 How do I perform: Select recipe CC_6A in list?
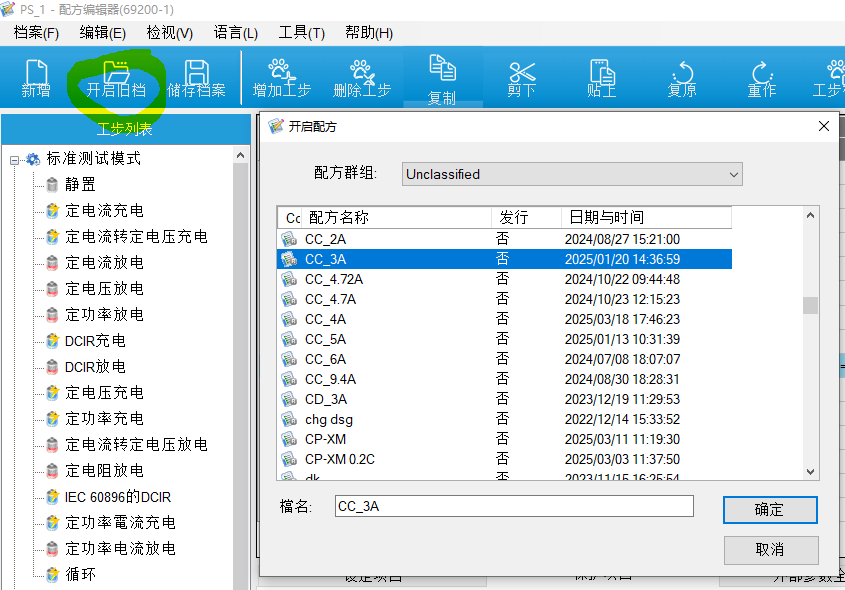tap(504, 359)
